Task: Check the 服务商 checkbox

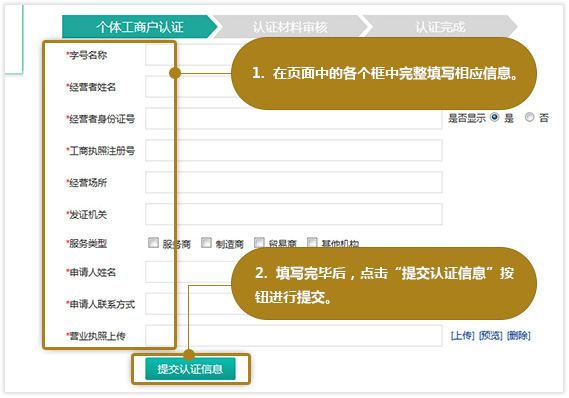Action: coord(153,242)
